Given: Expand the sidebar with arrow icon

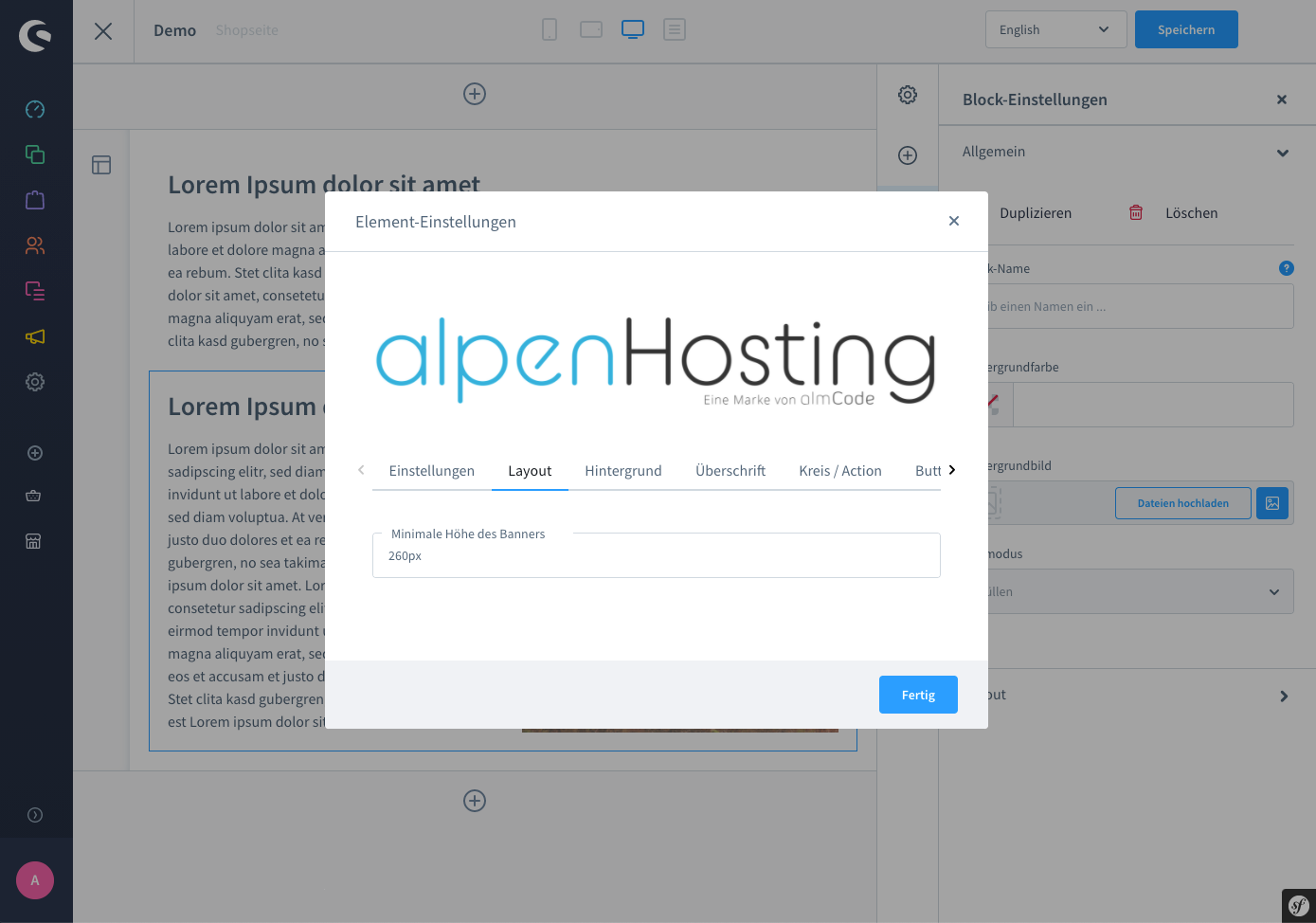Looking at the screenshot, I should pyautogui.click(x=35, y=815).
